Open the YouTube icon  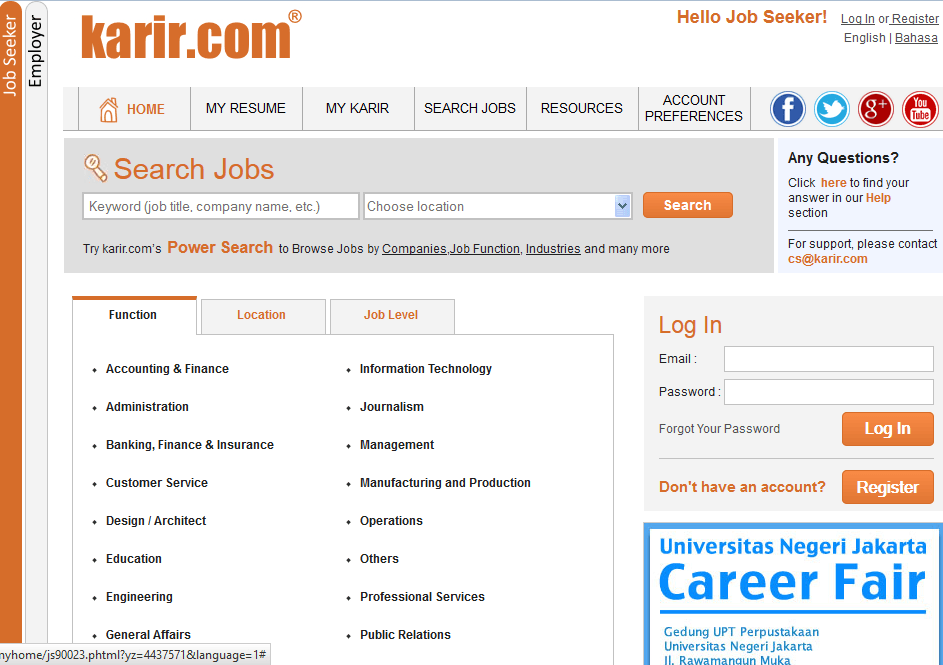920,109
